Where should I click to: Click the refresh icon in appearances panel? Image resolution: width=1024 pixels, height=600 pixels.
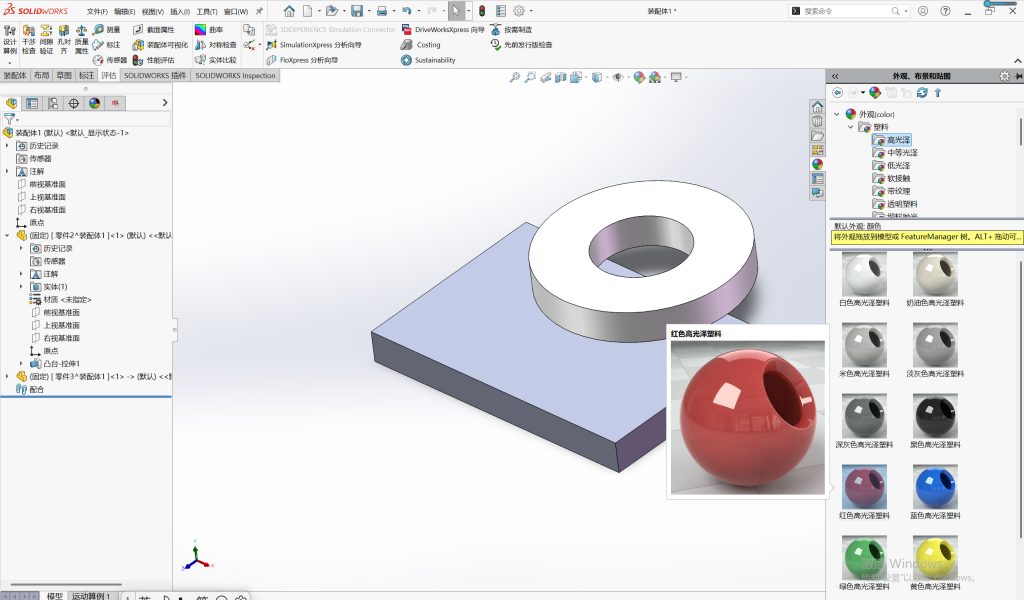(922, 93)
